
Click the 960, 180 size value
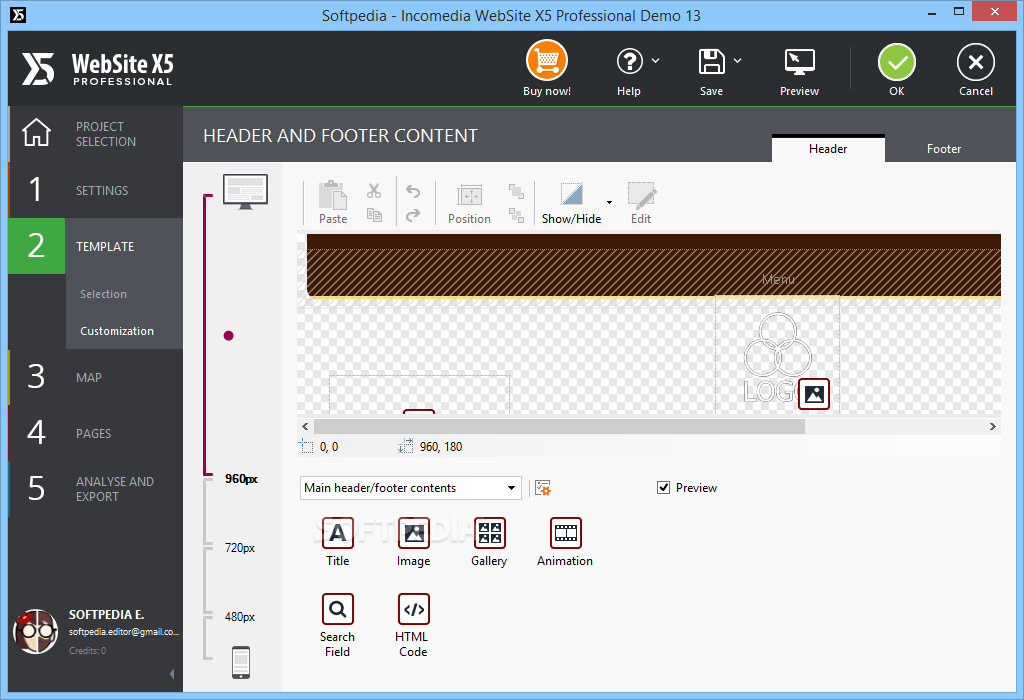(441, 447)
